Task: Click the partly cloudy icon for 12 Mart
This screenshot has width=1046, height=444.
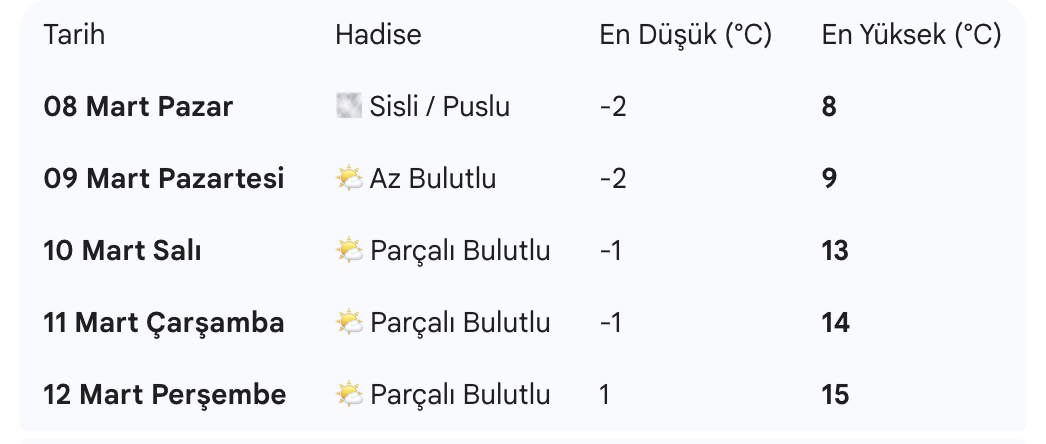Action: 349,394
